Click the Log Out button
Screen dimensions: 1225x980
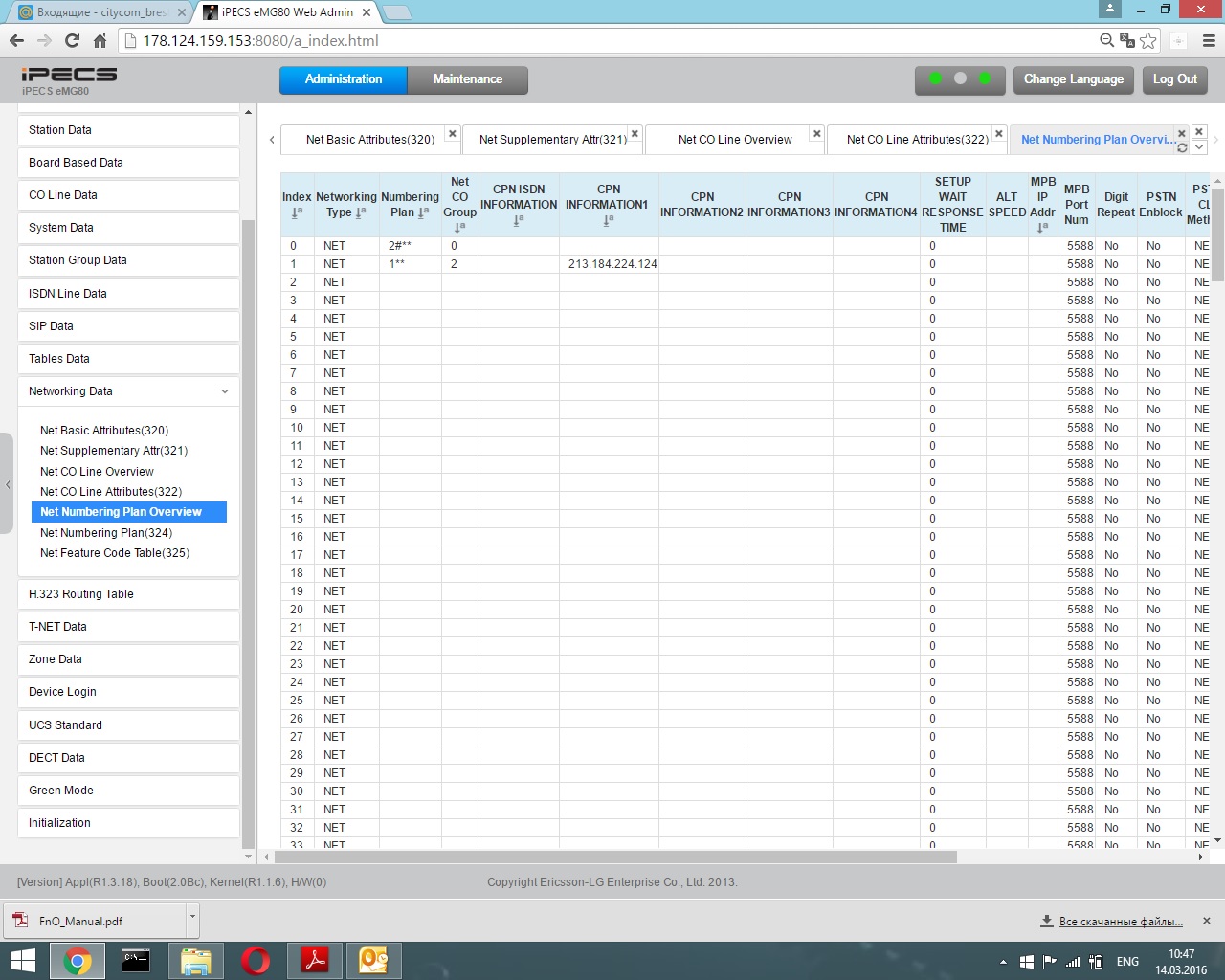coord(1174,79)
